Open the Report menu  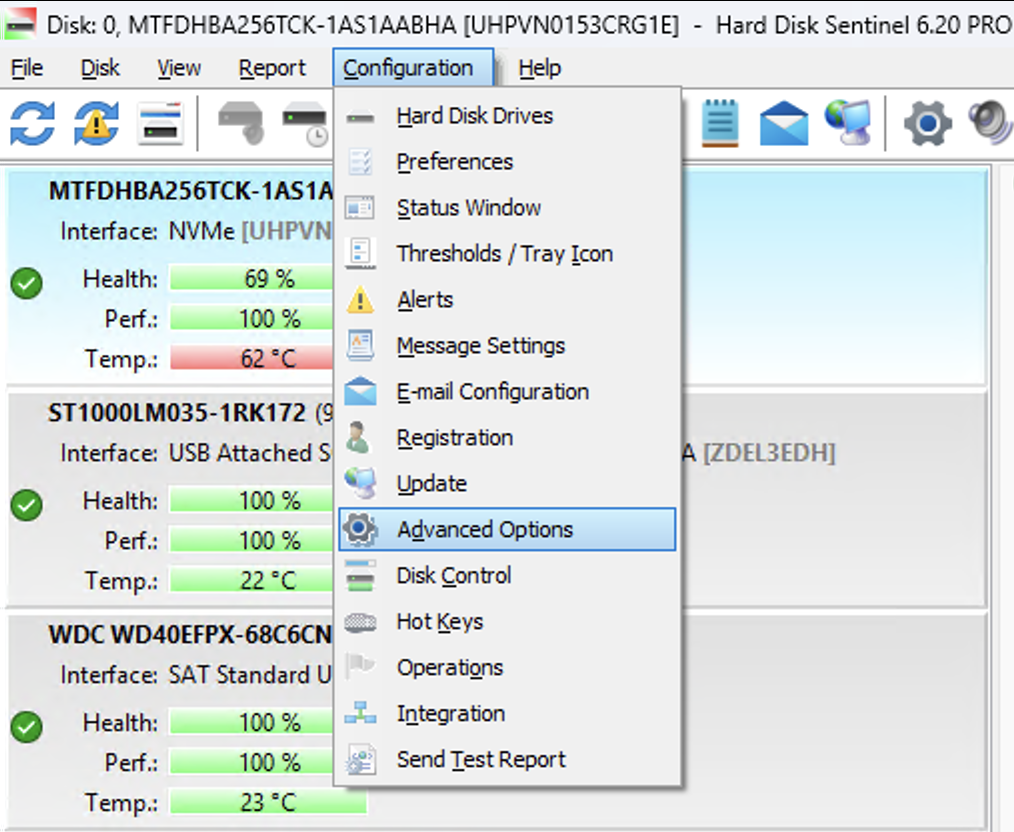coord(272,68)
